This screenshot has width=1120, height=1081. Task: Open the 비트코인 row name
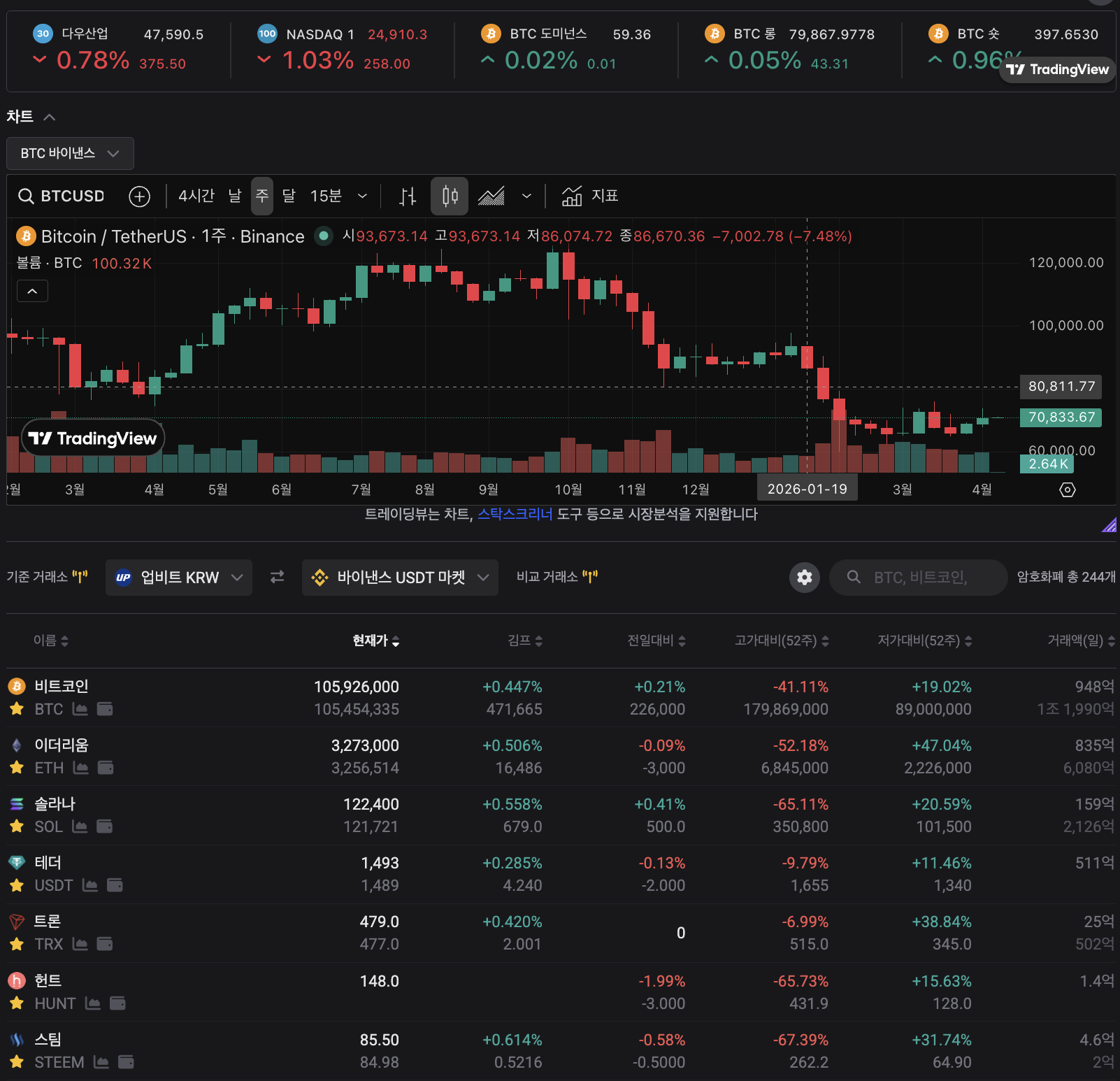point(62,687)
